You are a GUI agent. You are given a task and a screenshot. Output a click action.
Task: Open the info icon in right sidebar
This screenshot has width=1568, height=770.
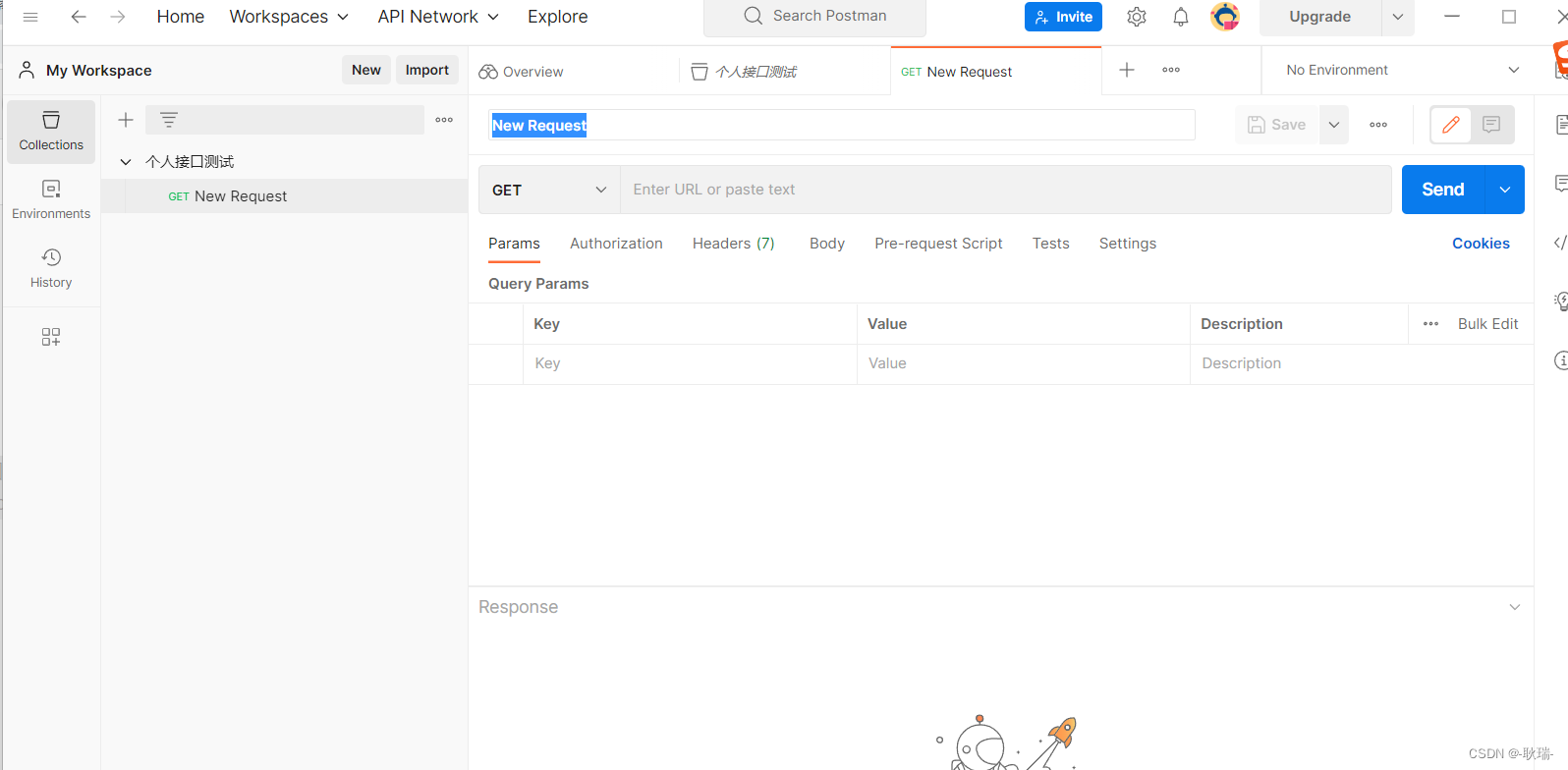coord(1561,360)
